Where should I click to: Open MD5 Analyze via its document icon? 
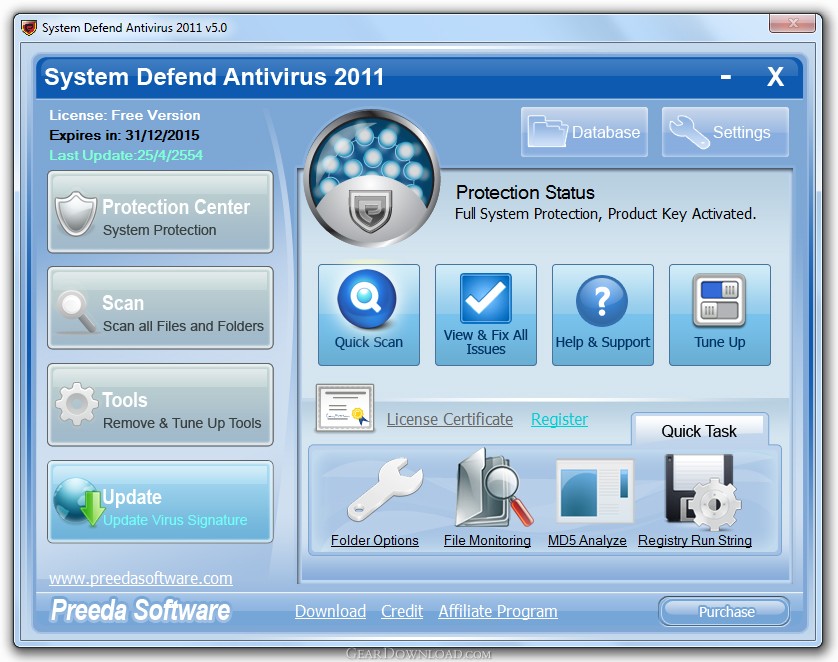[x=595, y=490]
